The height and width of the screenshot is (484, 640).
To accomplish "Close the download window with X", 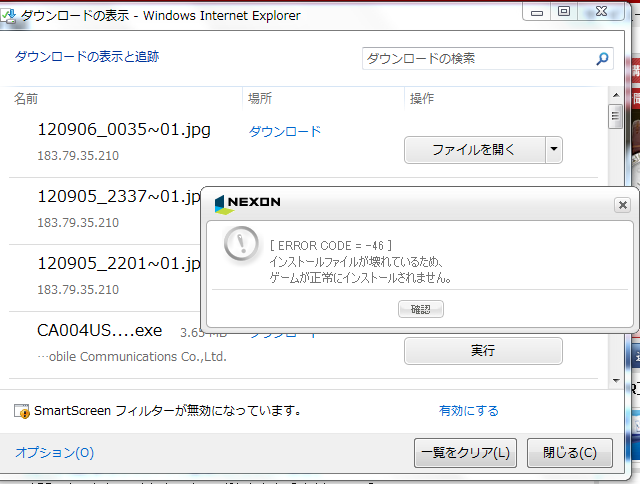I will point(601,11).
